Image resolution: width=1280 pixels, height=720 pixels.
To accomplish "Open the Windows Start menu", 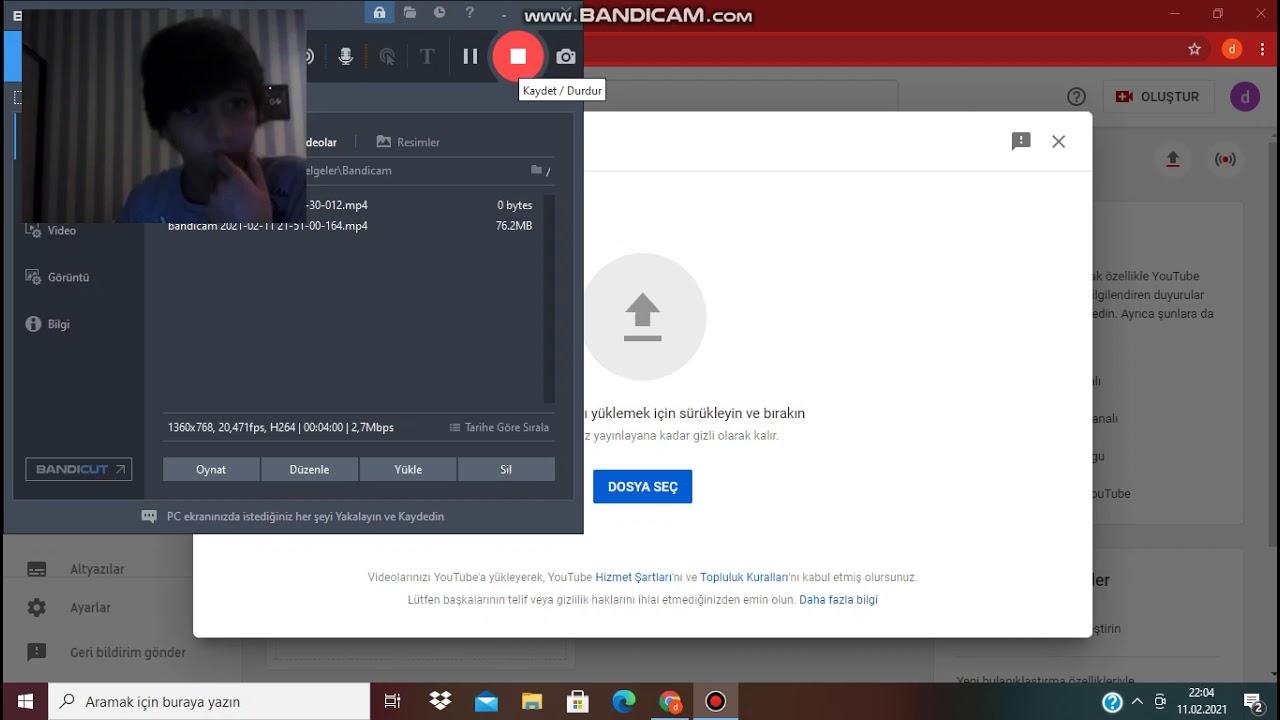I will tap(24, 701).
